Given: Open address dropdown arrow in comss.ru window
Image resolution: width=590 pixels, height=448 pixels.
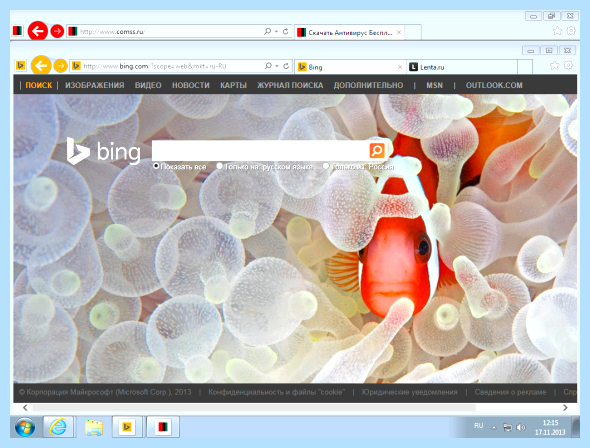Looking at the screenshot, I should [x=277, y=32].
